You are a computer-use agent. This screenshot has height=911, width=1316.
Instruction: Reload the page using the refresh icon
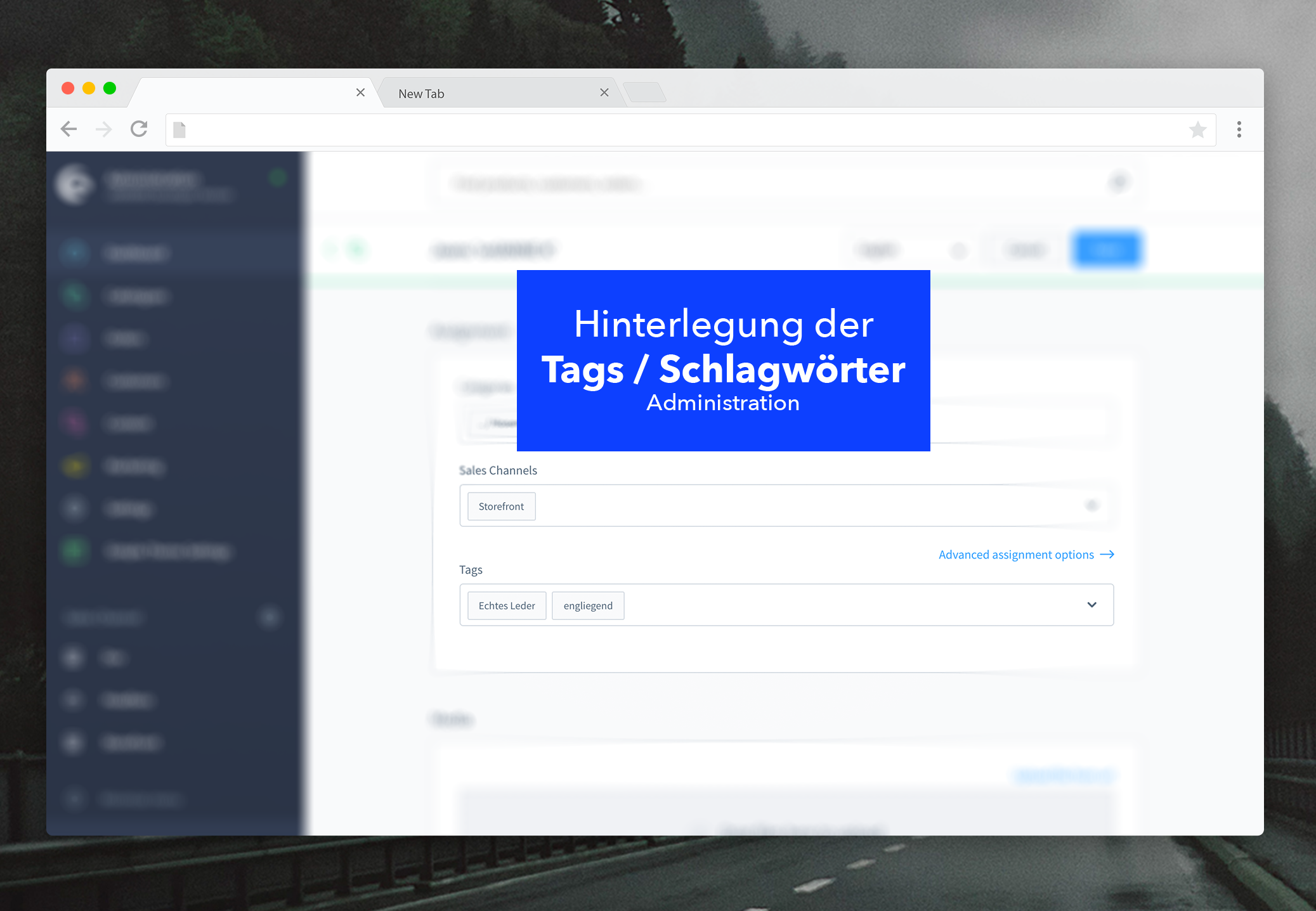click(139, 129)
